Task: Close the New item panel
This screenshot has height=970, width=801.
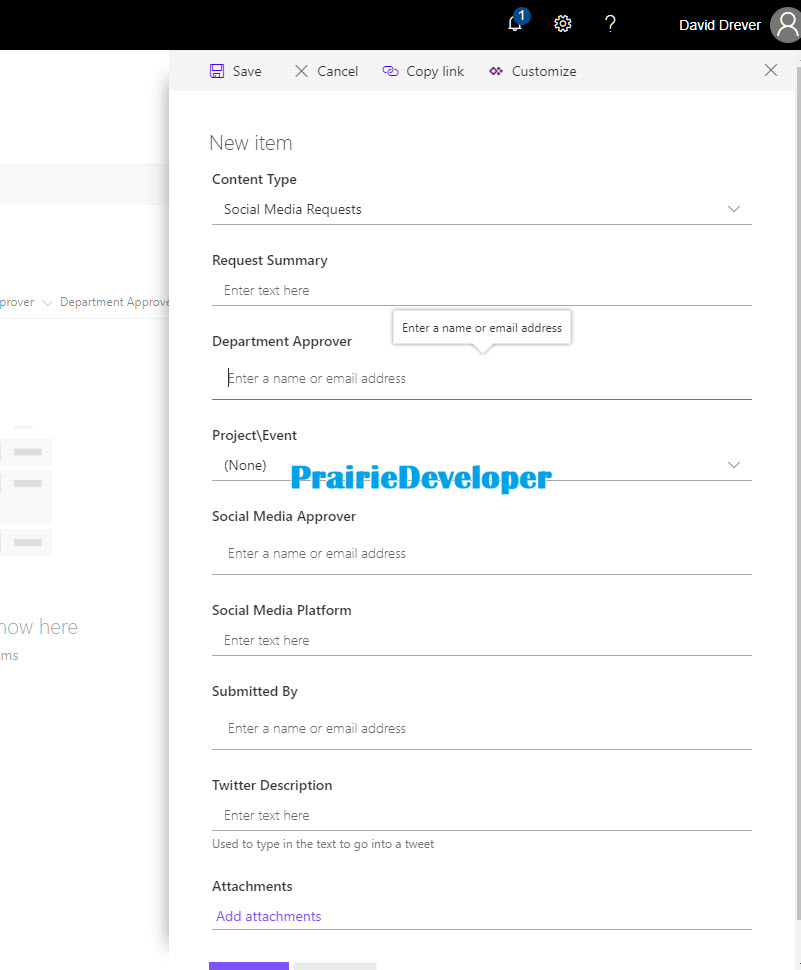Action: pyautogui.click(x=771, y=70)
